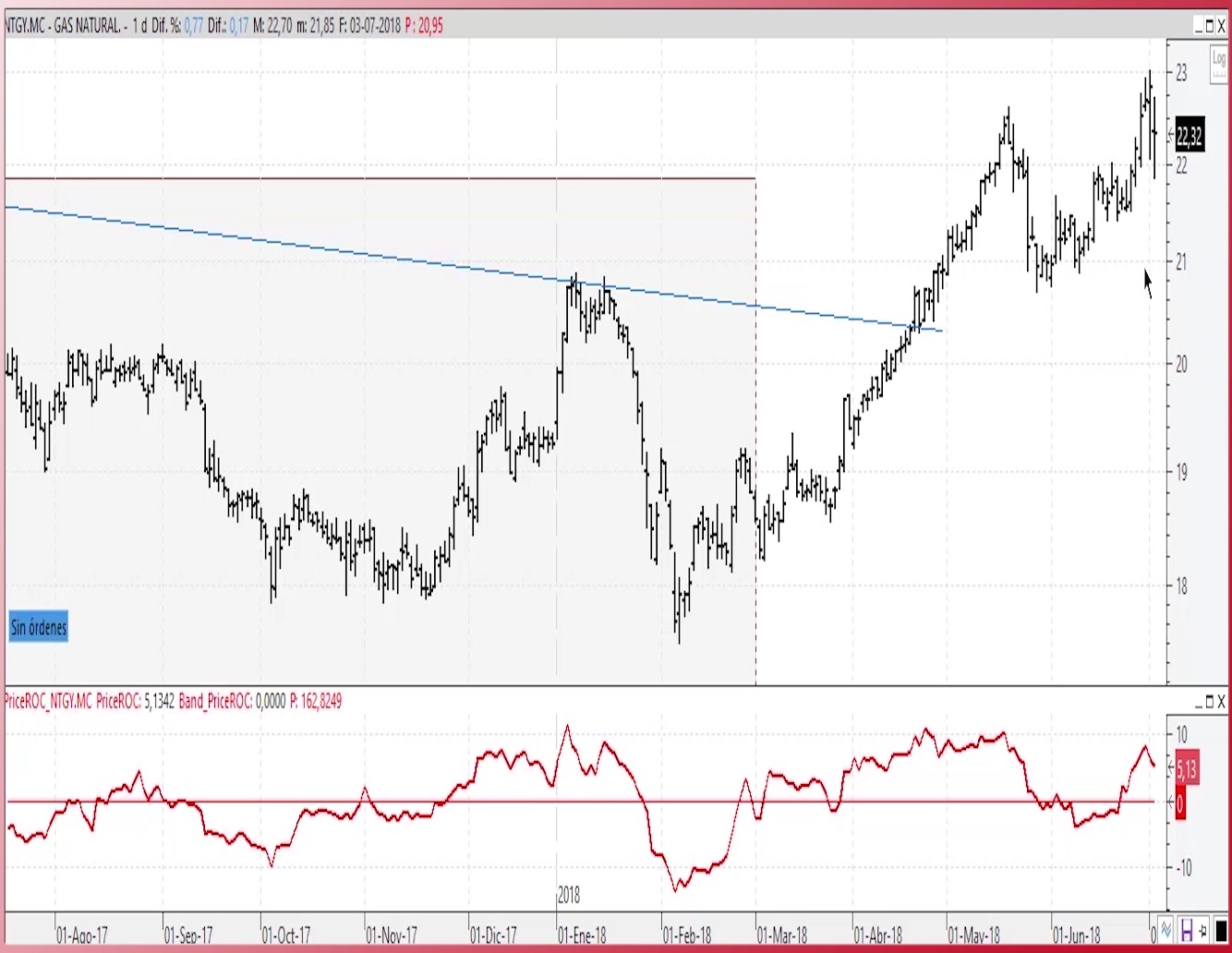Click the 2018 year marker

point(569,895)
